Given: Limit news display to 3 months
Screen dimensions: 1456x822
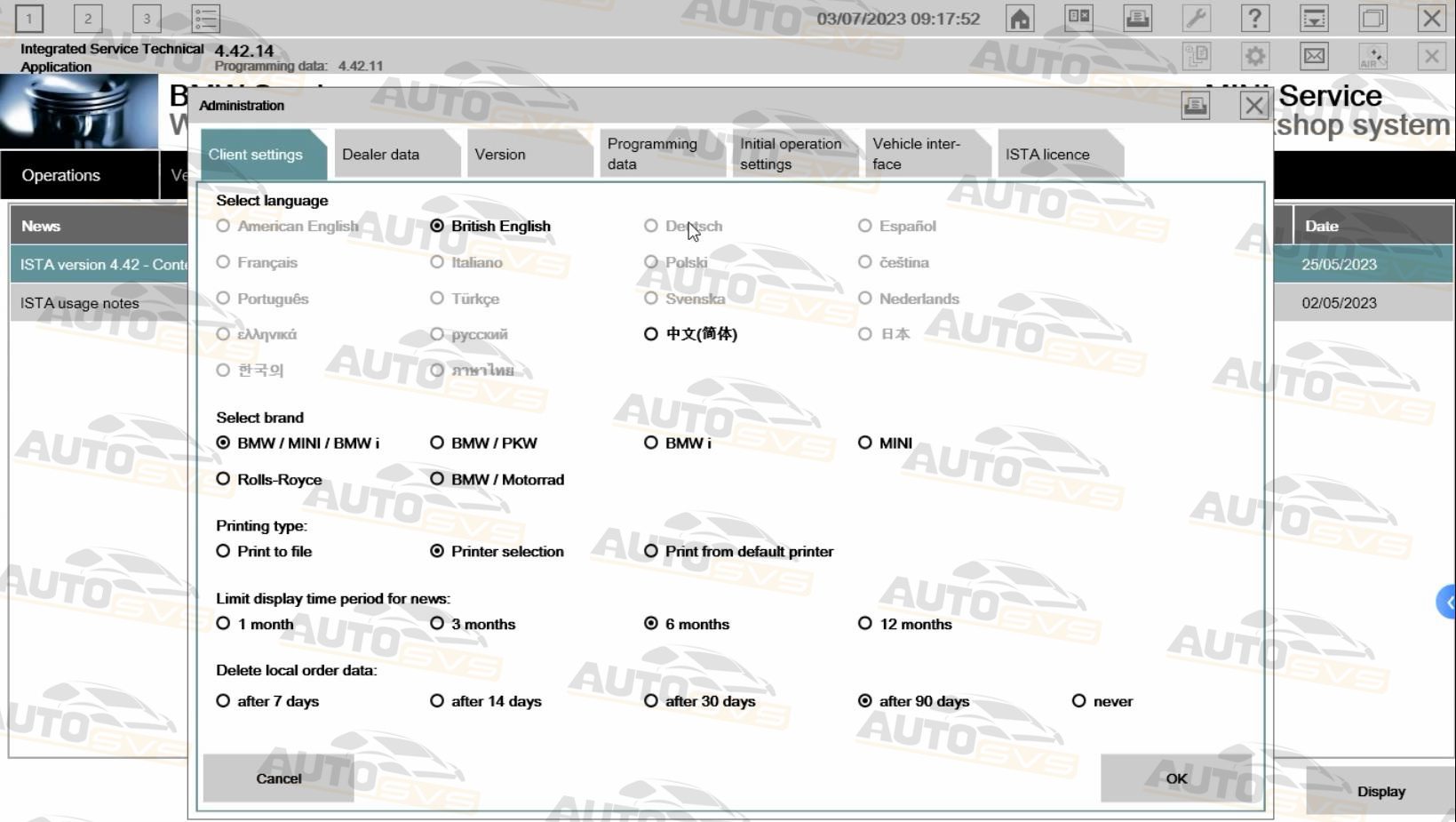Looking at the screenshot, I should (473, 624).
